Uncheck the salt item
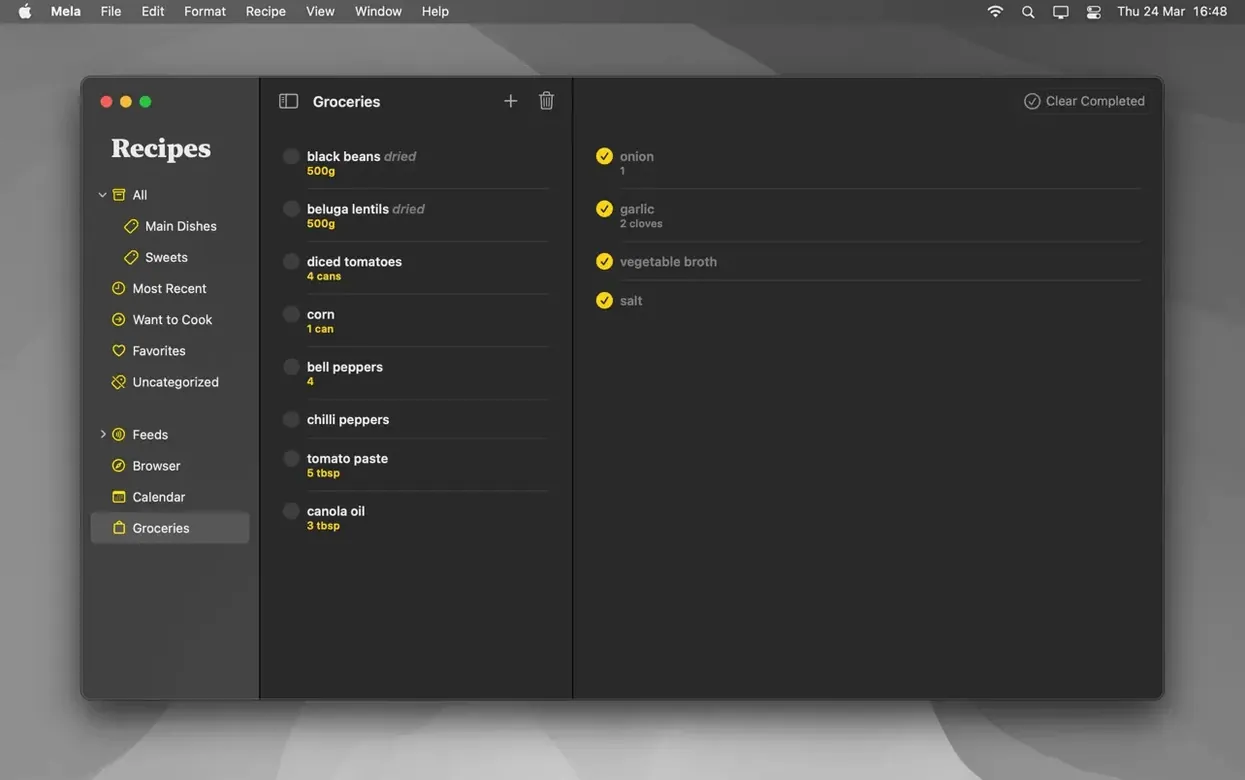The height and width of the screenshot is (780, 1245). pos(604,301)
